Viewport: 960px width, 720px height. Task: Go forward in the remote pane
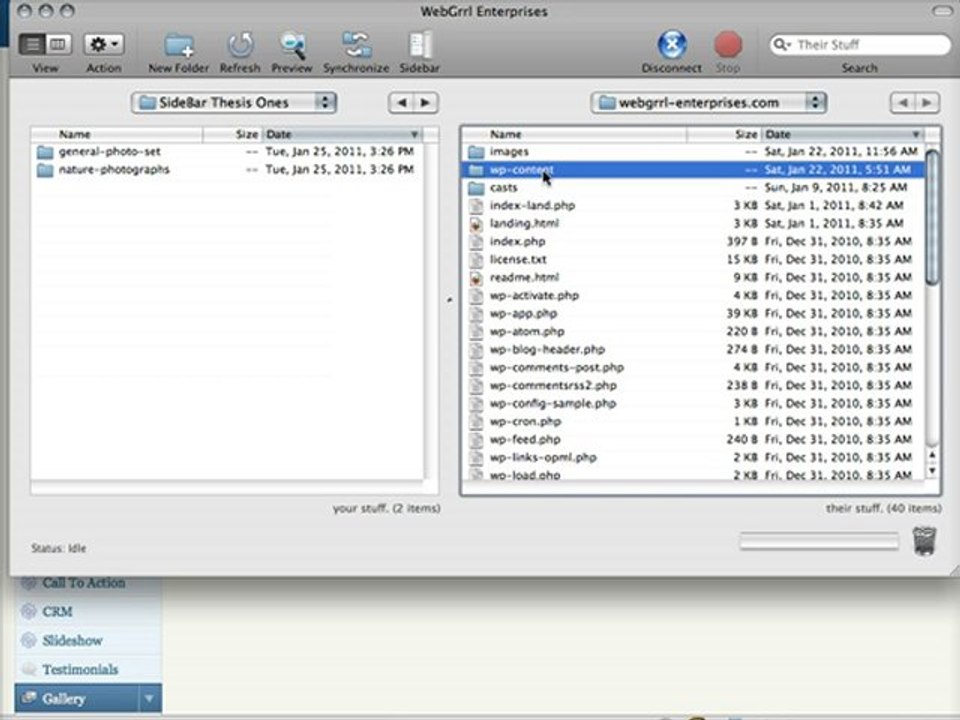click(927, 103)
